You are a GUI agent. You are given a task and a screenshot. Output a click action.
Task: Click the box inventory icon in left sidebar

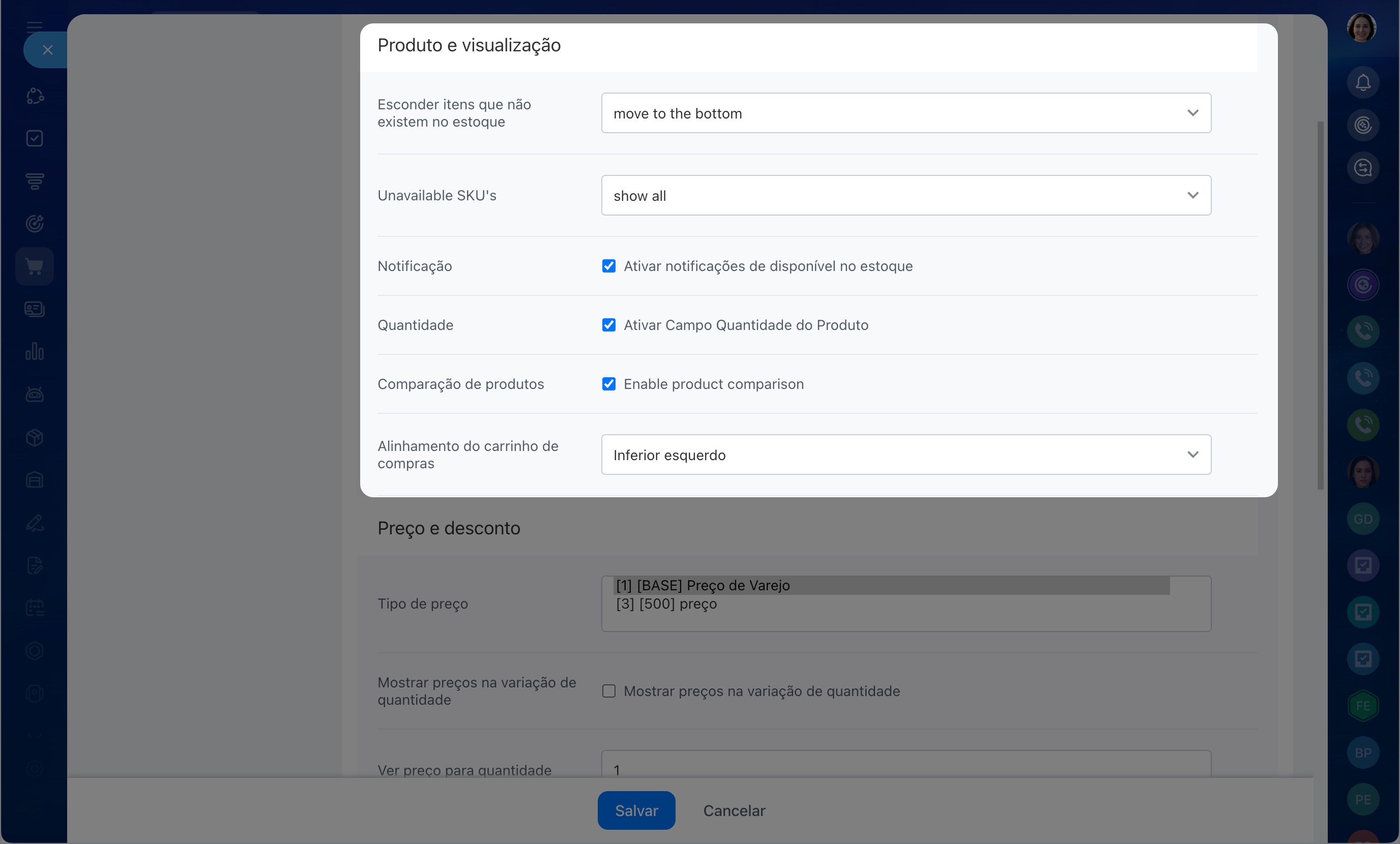coord(35,437)
